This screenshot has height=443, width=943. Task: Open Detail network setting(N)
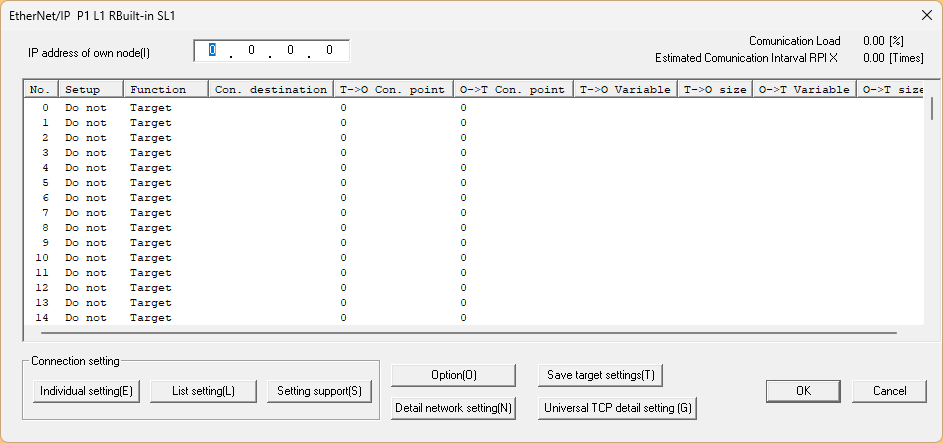pyautogui.click(x=453, y=408)
